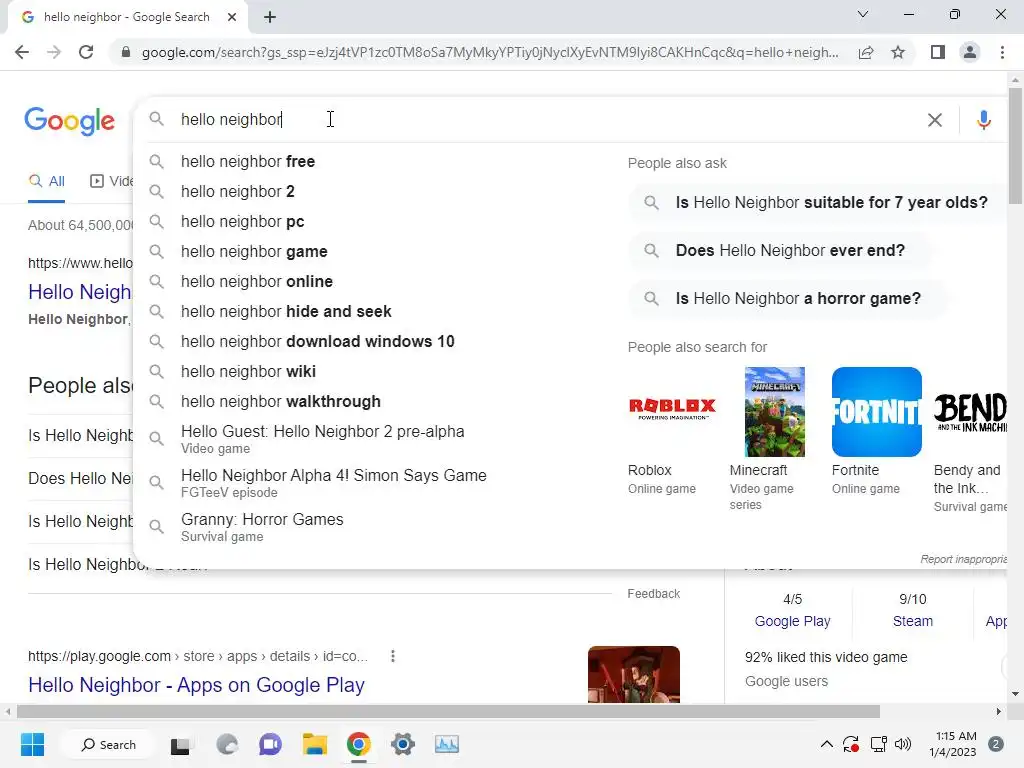
Task: Show hidden tray icons chevron
Action: [826, 744]
